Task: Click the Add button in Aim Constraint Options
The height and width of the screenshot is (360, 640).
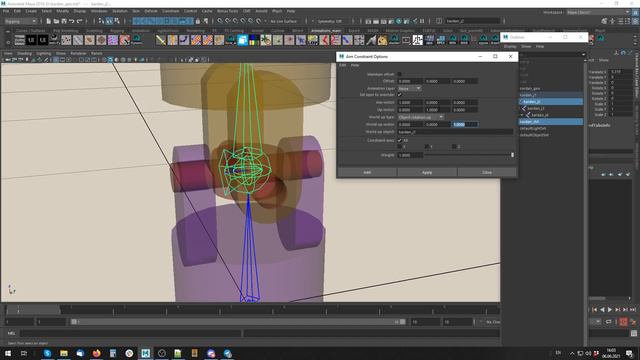Action: click(367, 172)
